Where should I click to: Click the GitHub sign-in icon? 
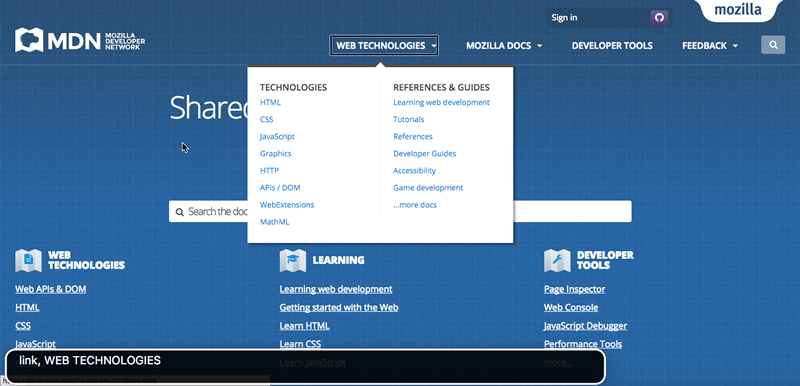tap(659, 18)
